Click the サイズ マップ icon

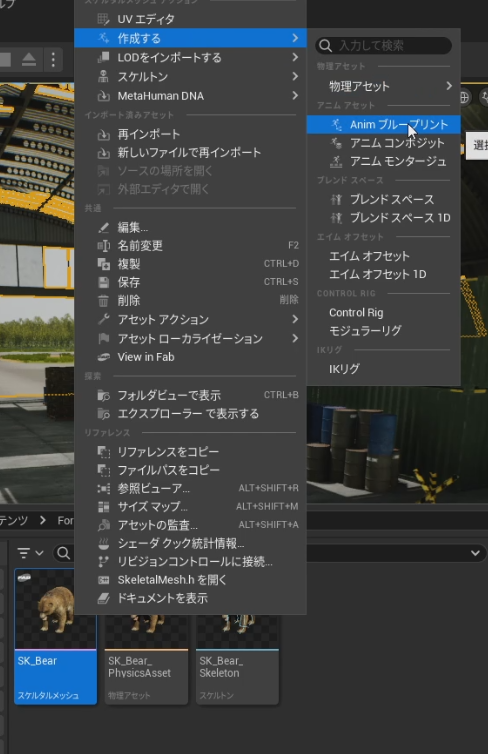(103, 507)
